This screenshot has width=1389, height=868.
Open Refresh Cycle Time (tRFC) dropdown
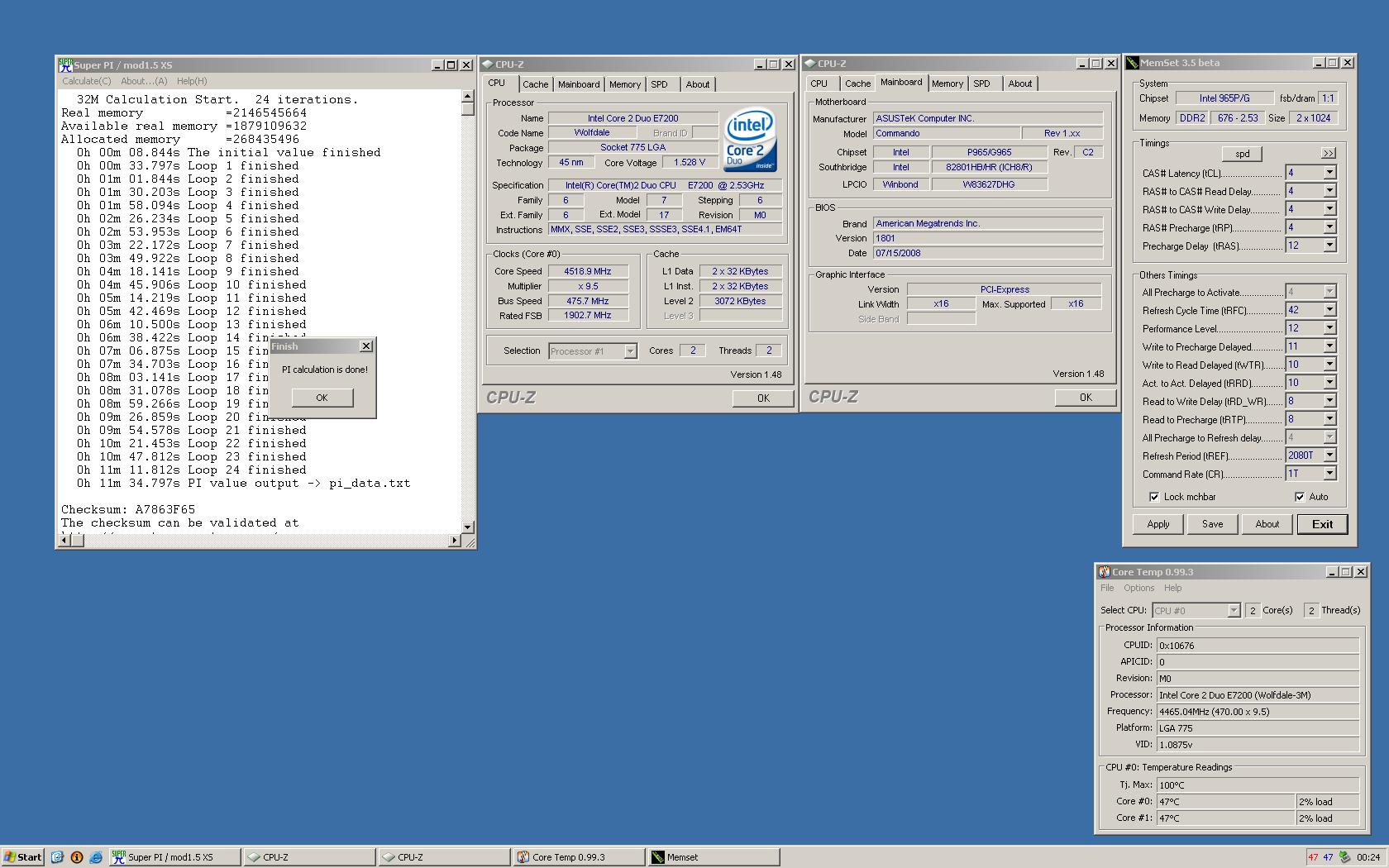pos(1329,310)
